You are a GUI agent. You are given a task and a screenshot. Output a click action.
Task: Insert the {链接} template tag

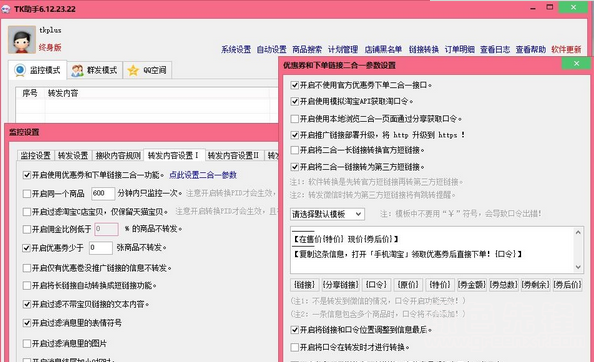304,285
